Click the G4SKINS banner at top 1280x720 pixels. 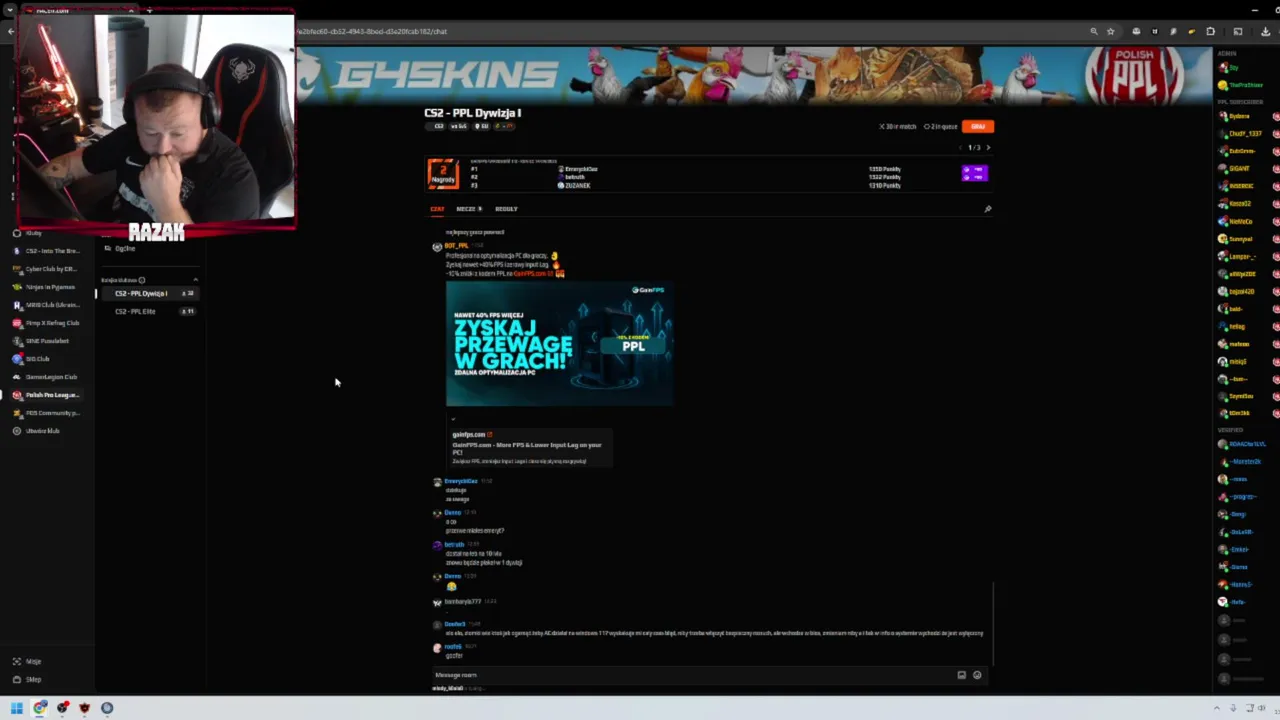tap(752, 75)
